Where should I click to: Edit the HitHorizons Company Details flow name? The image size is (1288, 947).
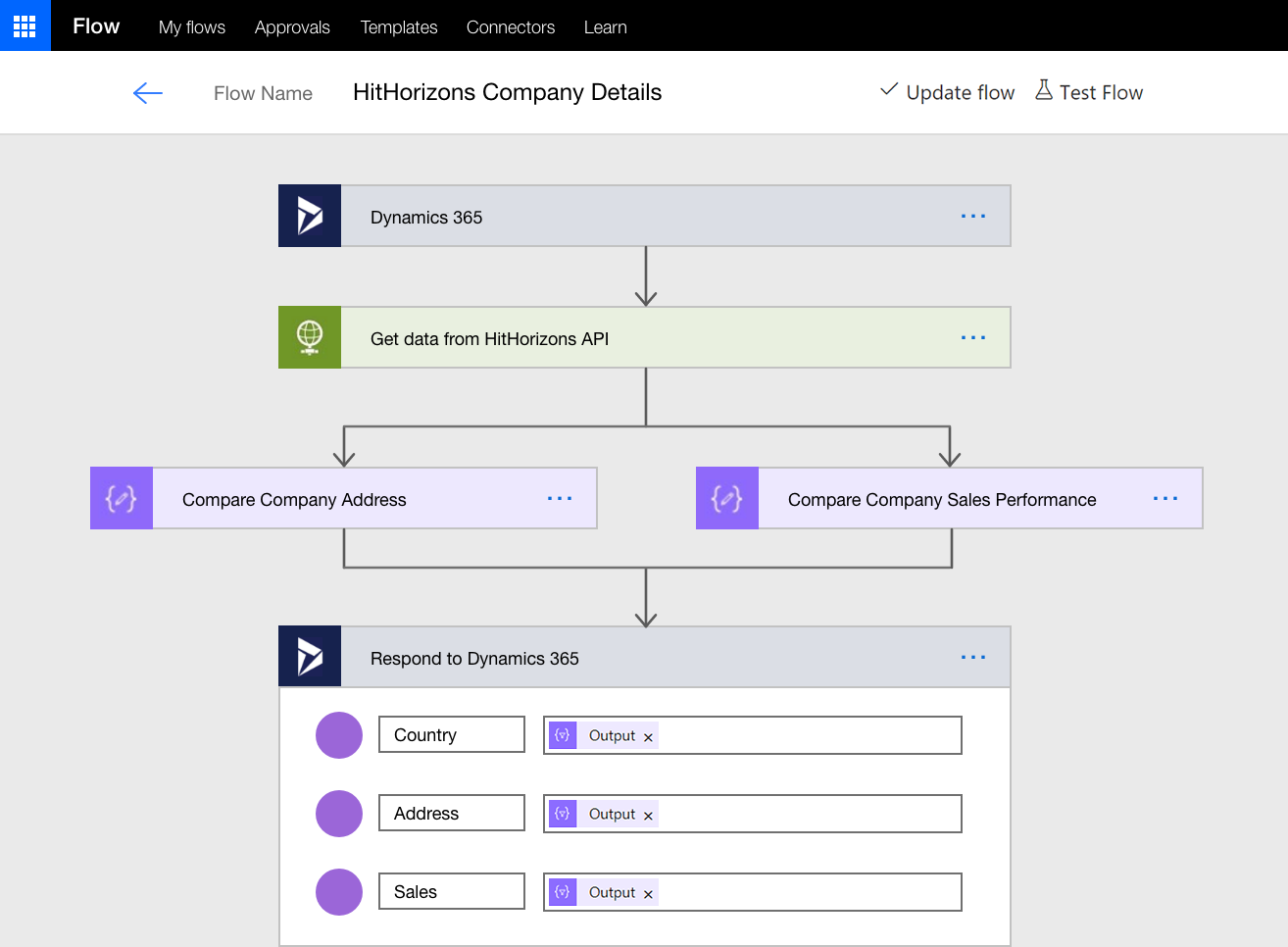[x=508, y=92]
